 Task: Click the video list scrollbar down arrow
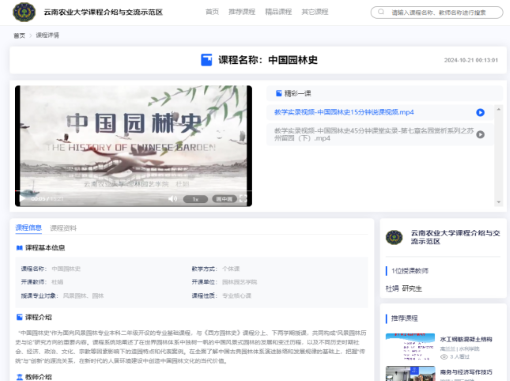click(x=499, y=202)
